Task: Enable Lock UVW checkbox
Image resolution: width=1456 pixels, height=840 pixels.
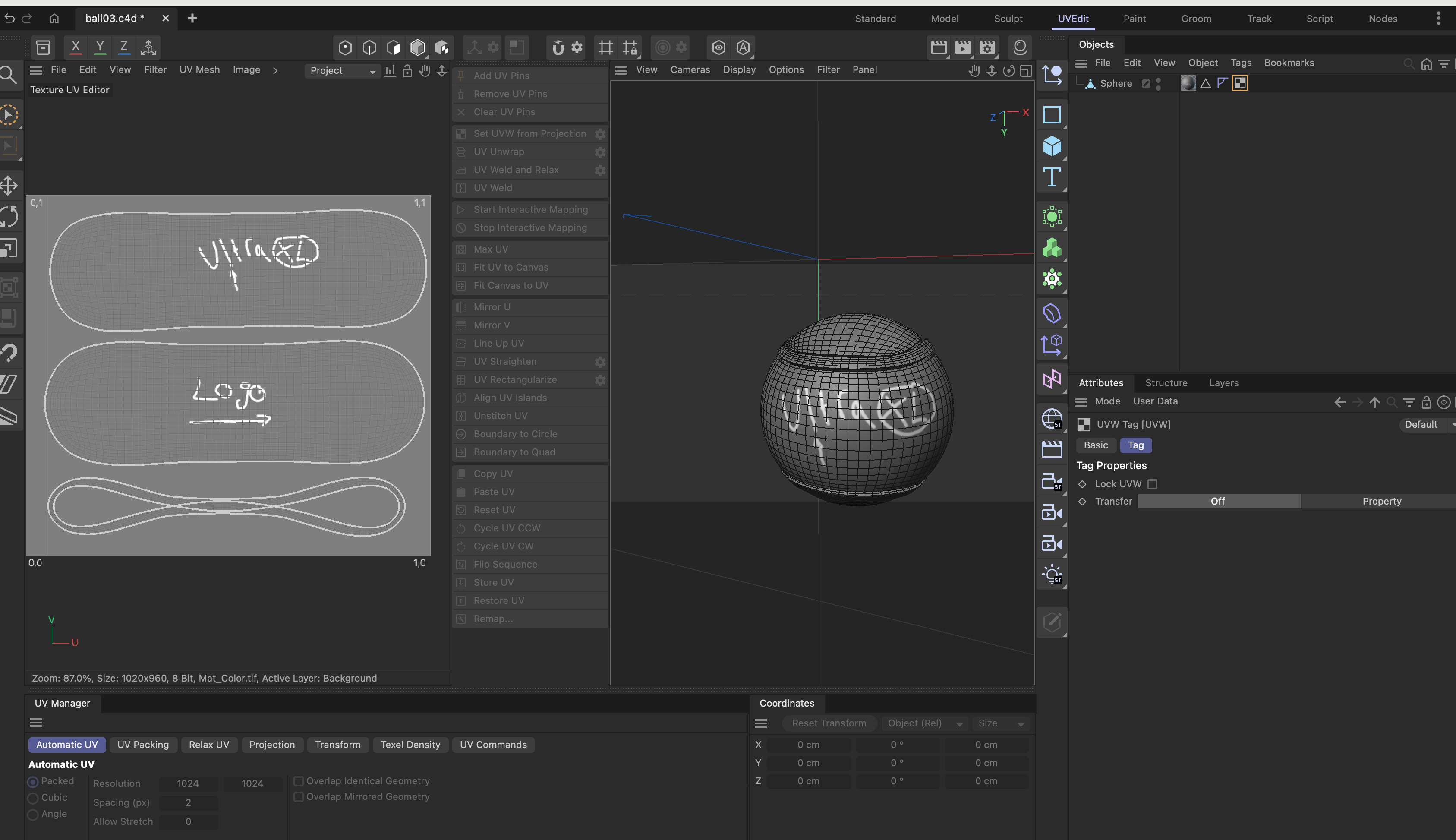Action: [1152, 484]
